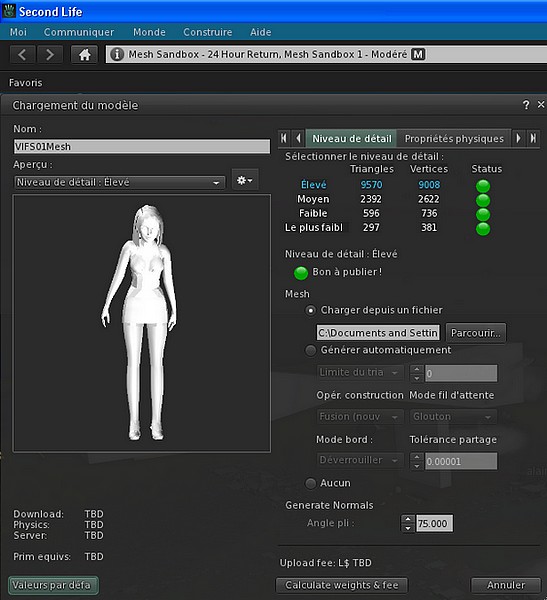Click the Le plus faible status indicator
This screenshot has height=600, width=547.
tap(483, 229)
